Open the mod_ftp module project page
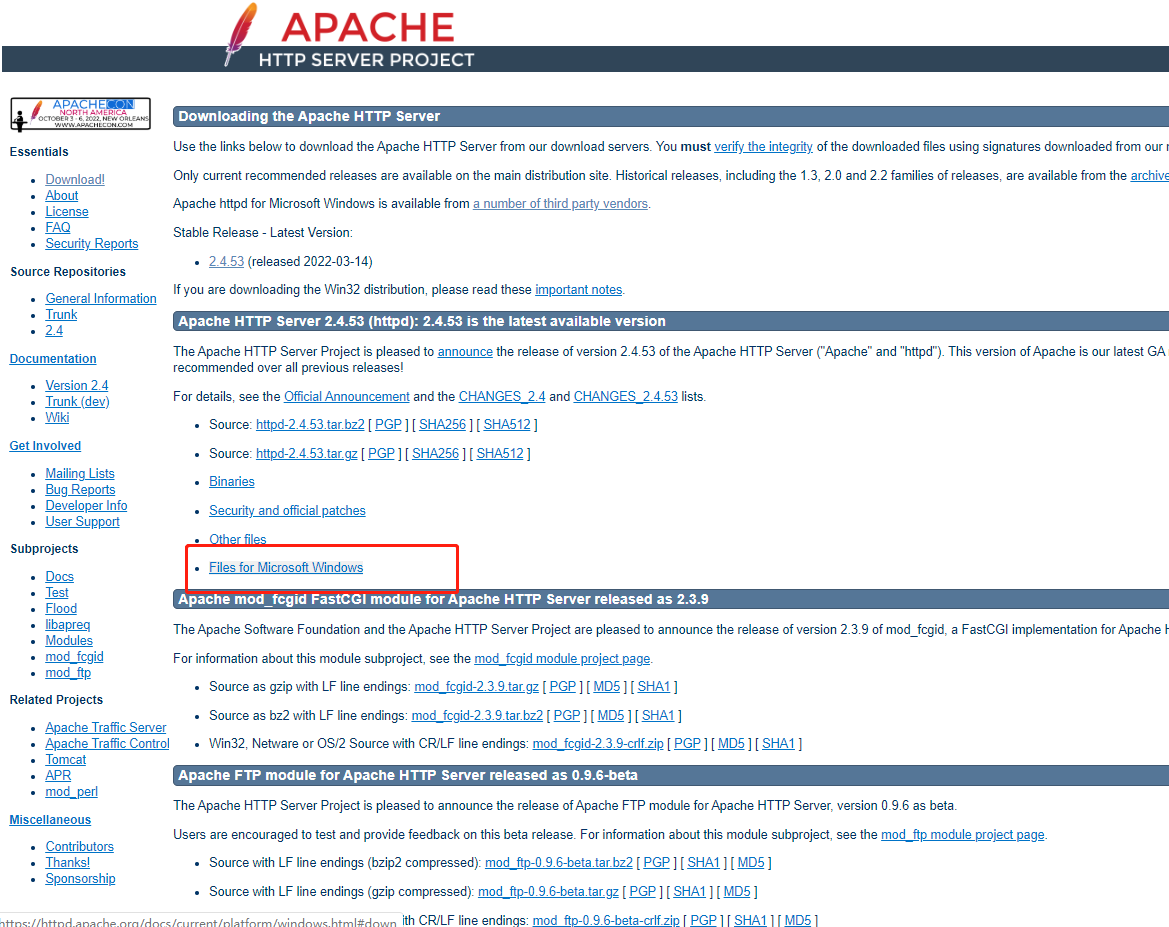This screenshot has width=1169, height=927. [x=962, y=835]
